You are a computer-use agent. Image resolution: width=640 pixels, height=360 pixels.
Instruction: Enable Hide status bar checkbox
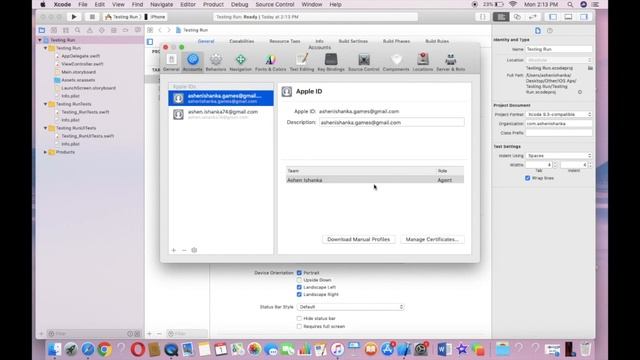pyautogui.click(x=299, y=318)
